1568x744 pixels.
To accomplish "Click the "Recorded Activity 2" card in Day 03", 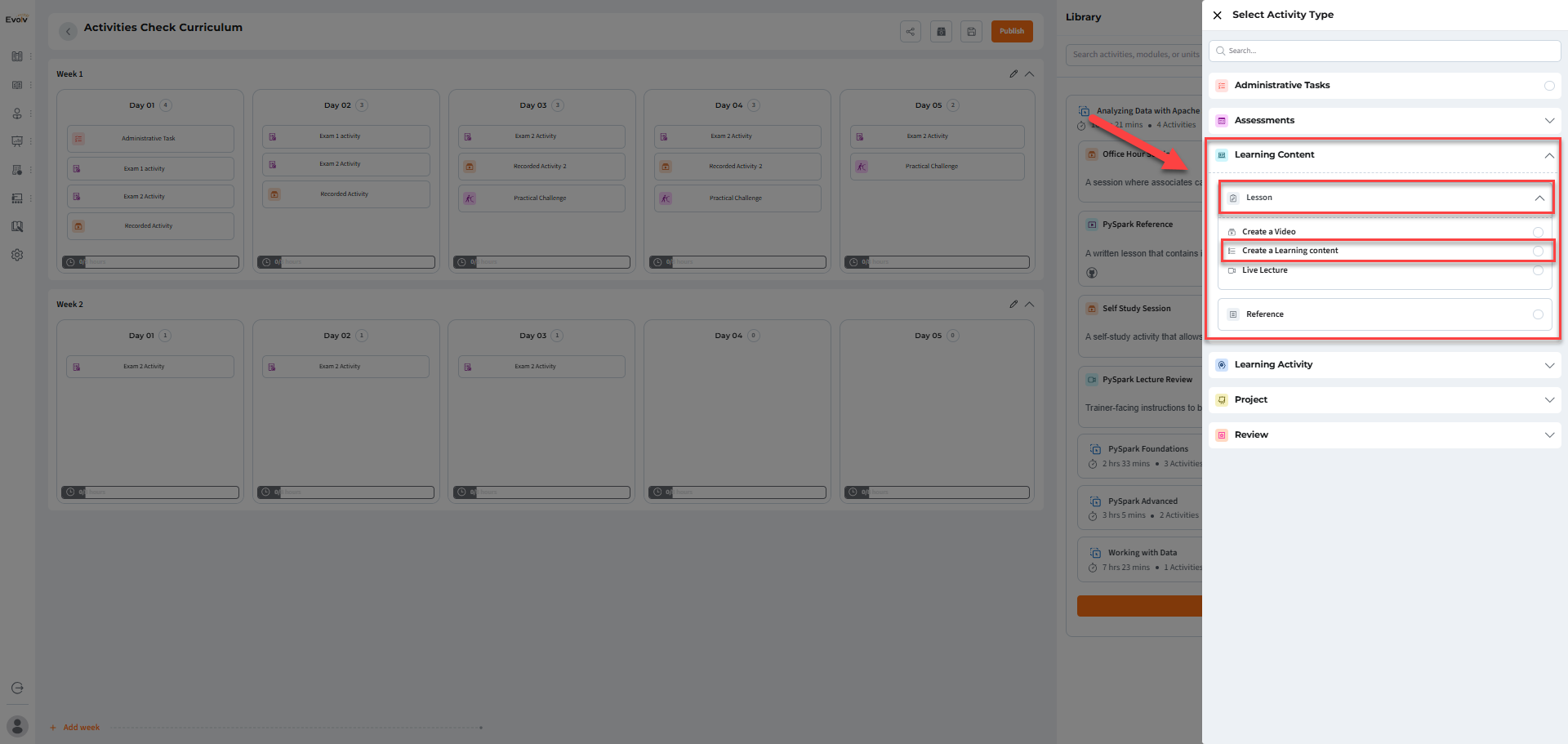I will pyautogui.click(x=541, y=167).
